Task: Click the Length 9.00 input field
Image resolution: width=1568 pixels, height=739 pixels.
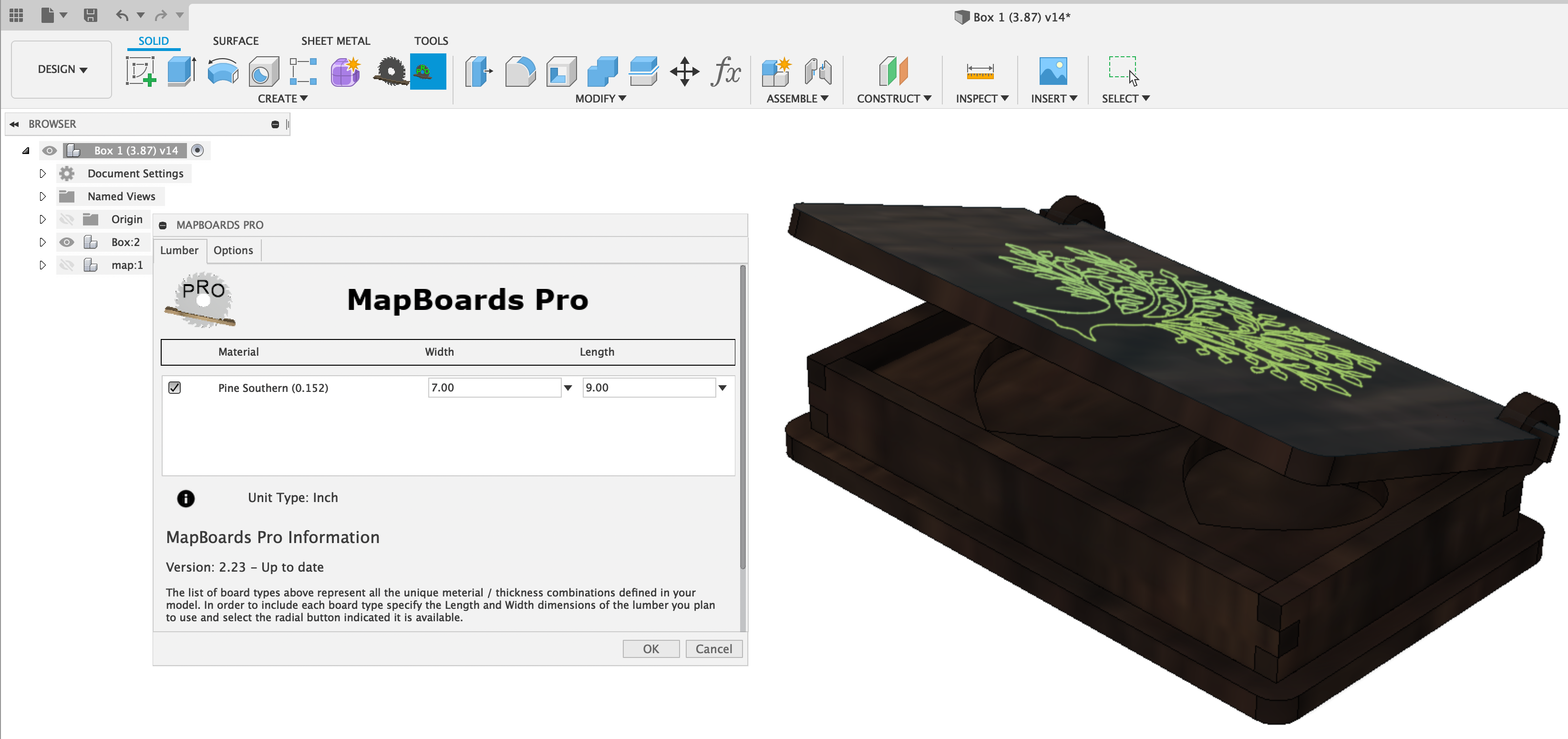Action: [x=649, y=388]
